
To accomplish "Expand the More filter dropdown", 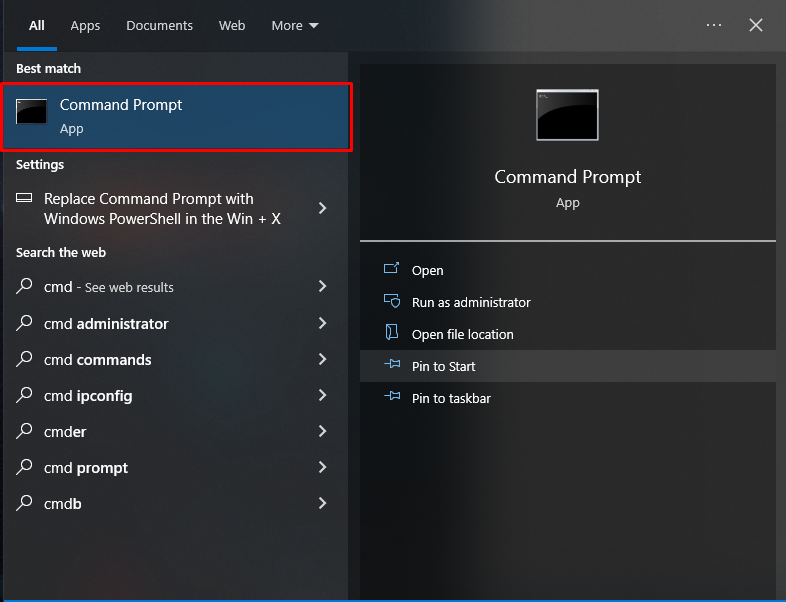I will coord(295,26).
